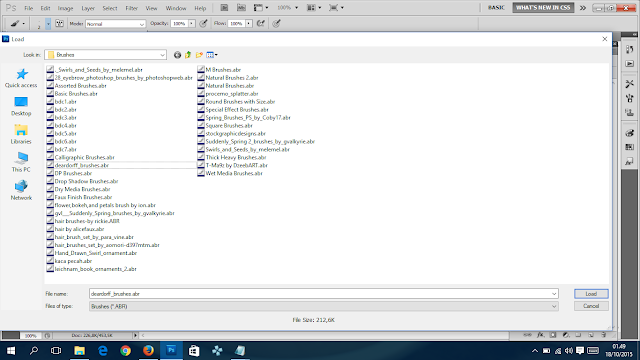Screen dimensions: 640x360
Task: Click the Up One Level folder icon
Action: tap(188, 55)
